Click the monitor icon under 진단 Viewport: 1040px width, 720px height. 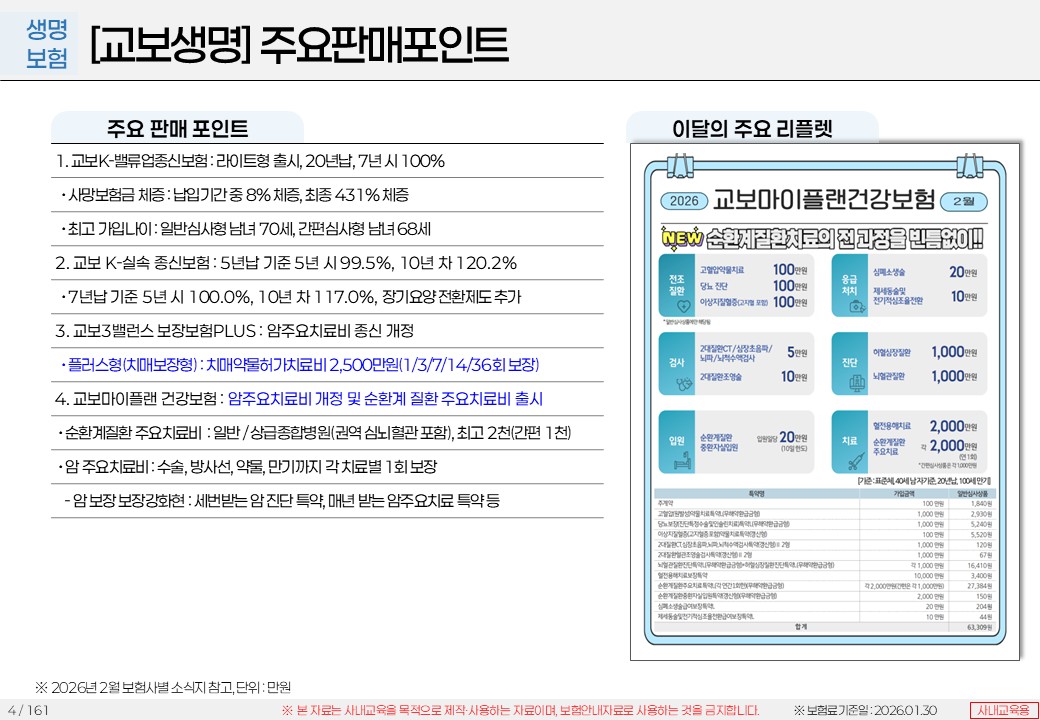point(855,382)
